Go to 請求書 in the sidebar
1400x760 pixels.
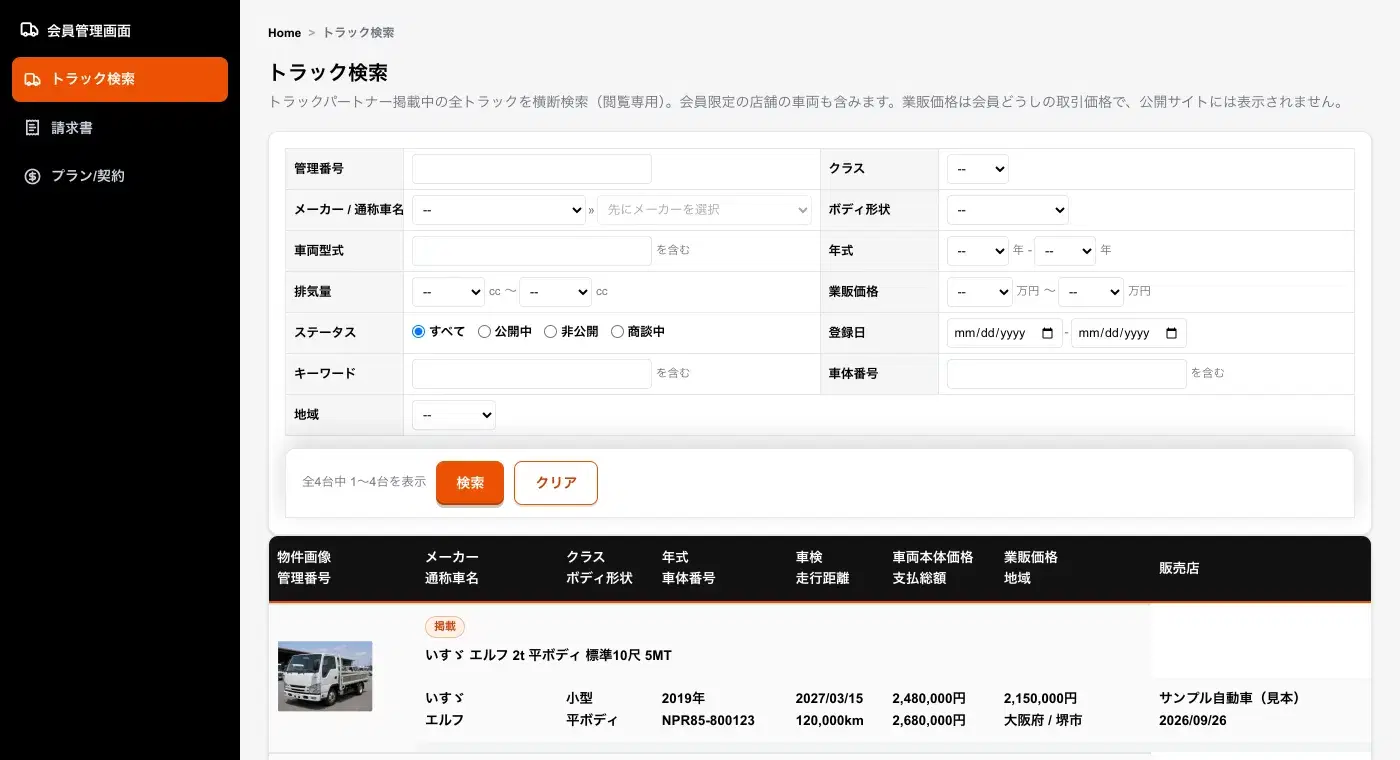tap(120, 128)
